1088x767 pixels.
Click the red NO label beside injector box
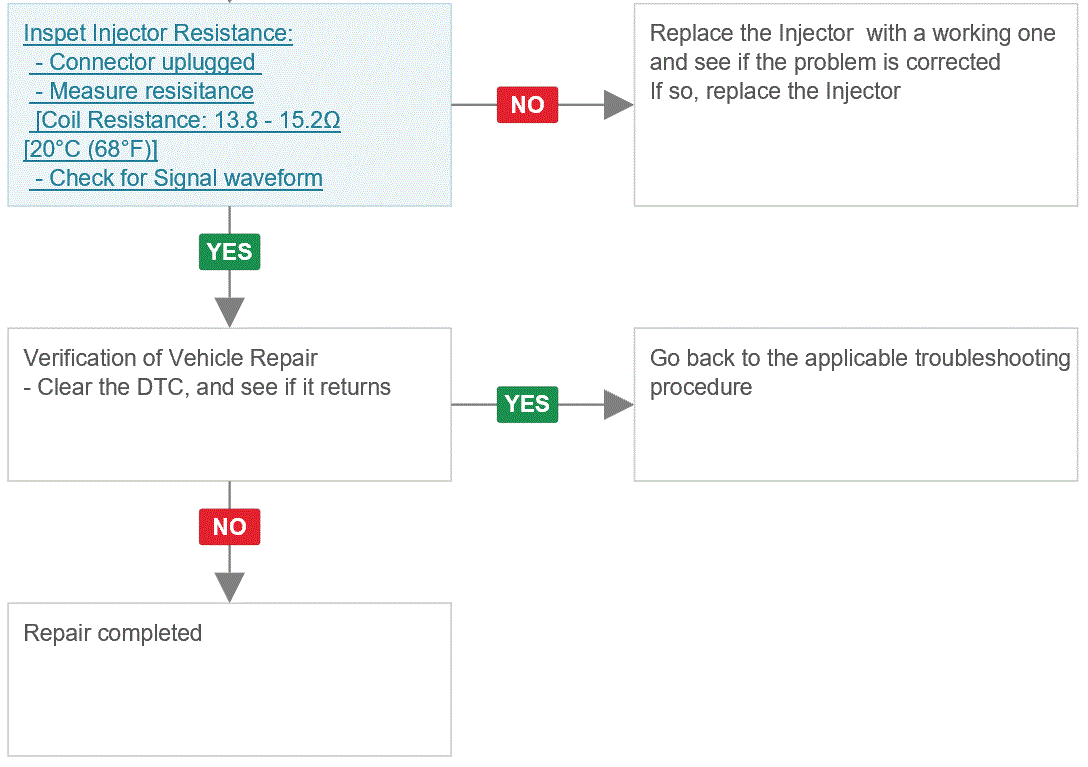point(527,105)
